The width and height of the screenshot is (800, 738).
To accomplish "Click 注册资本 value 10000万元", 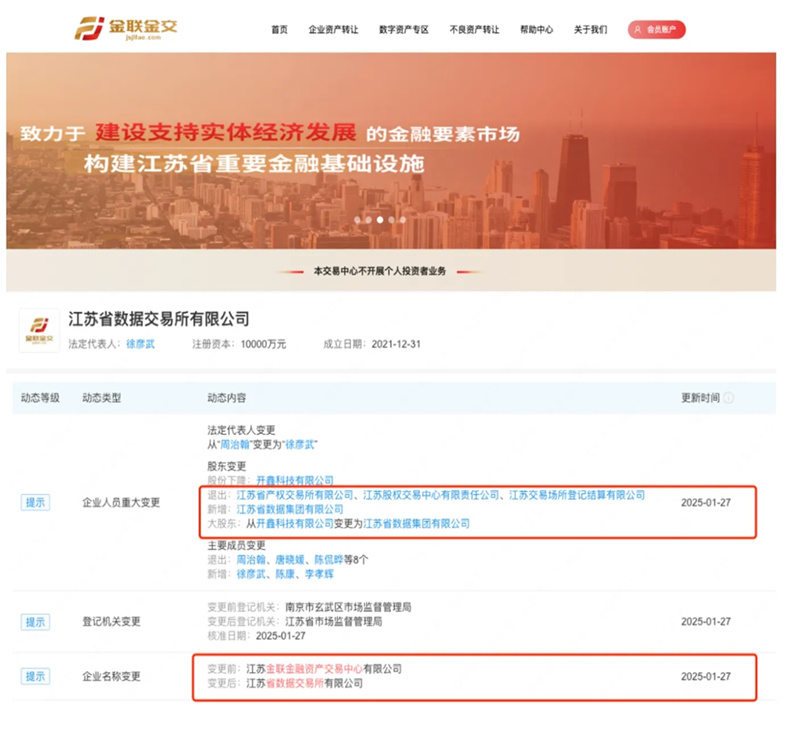I will click(263, 344).
